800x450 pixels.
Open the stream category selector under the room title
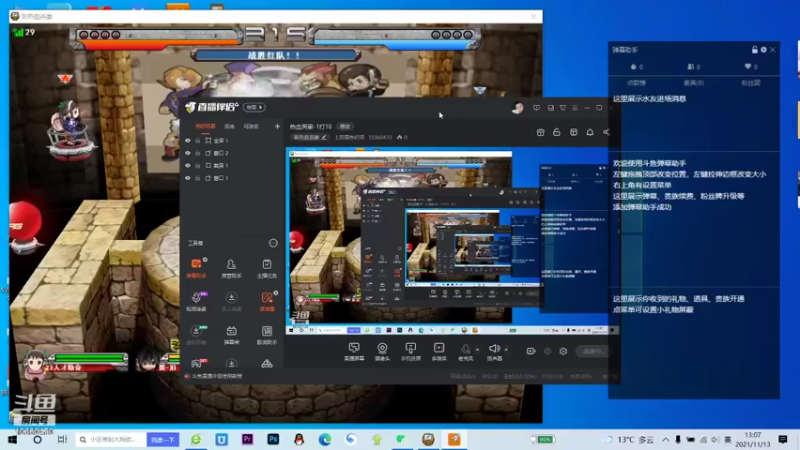click(x=310, y=137)
